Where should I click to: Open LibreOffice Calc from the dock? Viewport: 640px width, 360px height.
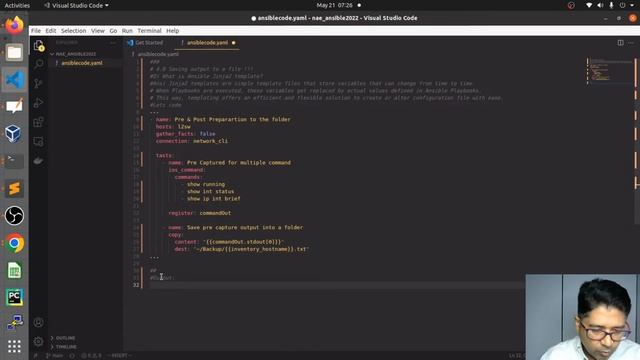click(14, 270)
